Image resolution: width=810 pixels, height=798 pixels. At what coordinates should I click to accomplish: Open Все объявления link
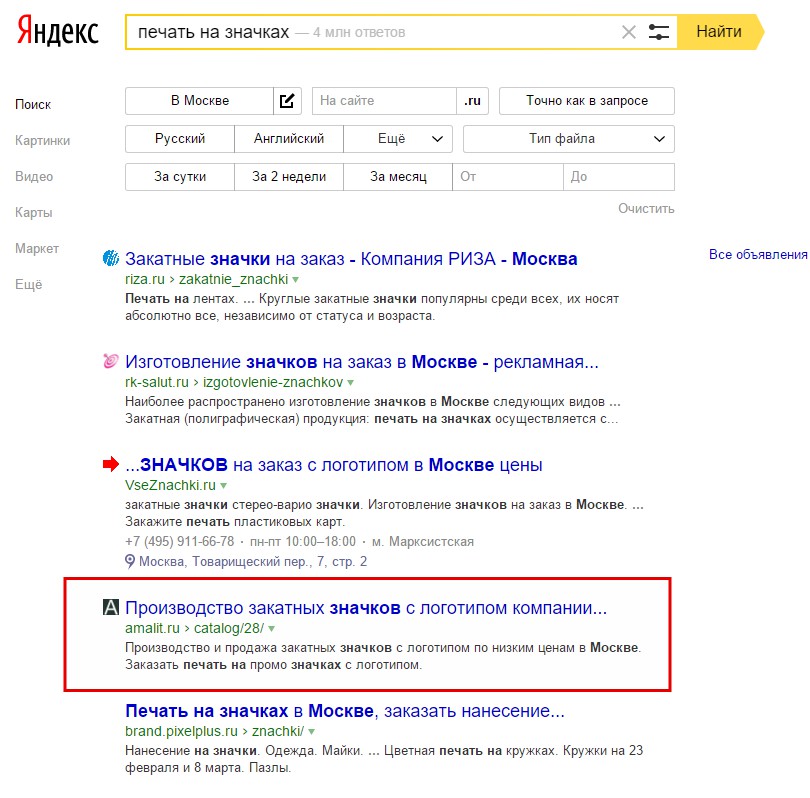(758, 255)
